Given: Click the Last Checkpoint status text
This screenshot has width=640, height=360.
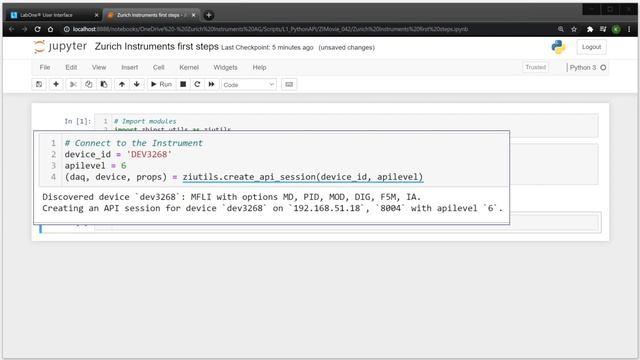Looking at the screenshot, I should coord(267,47).
